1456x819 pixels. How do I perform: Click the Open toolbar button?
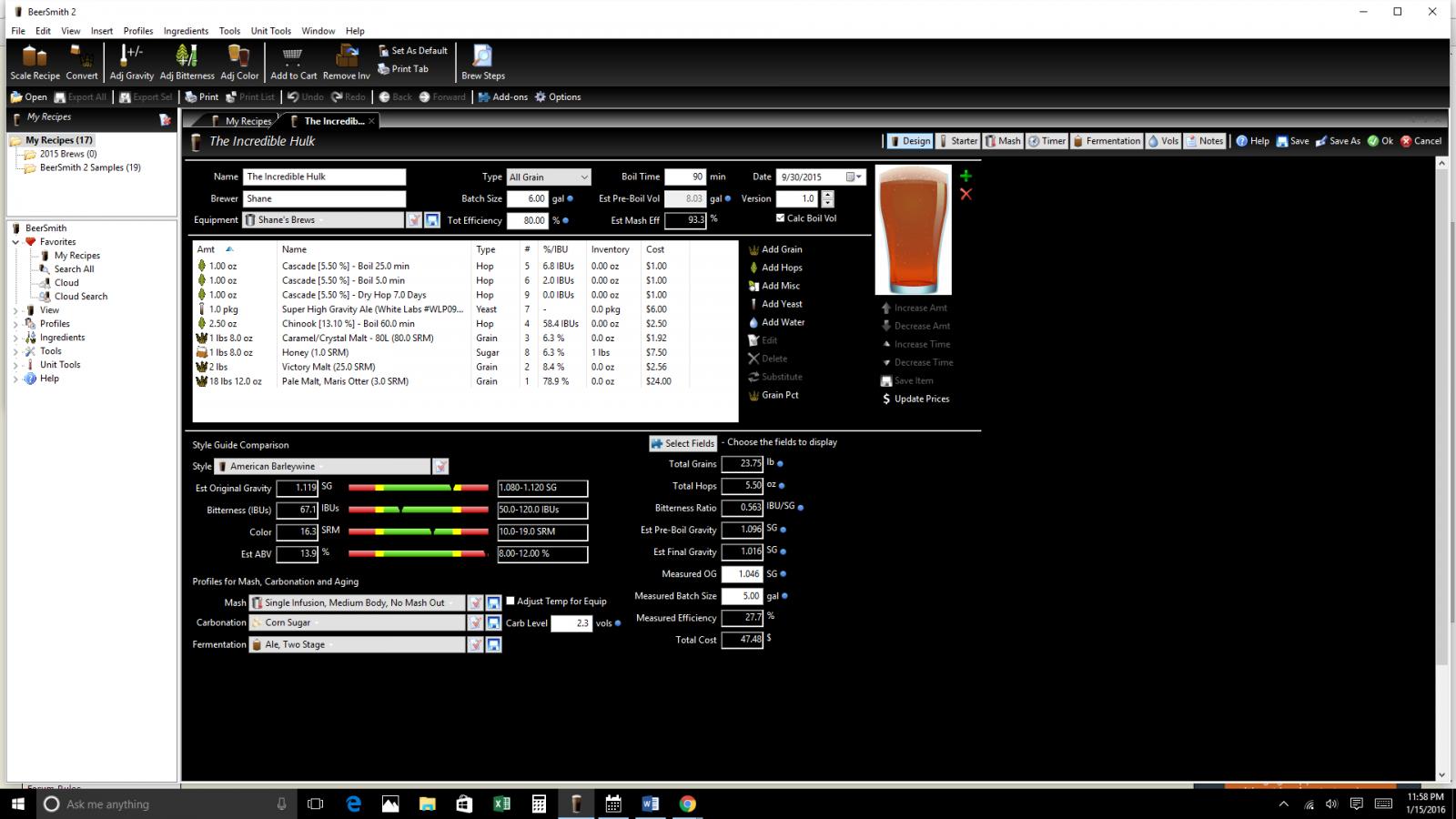coord(28,97)
